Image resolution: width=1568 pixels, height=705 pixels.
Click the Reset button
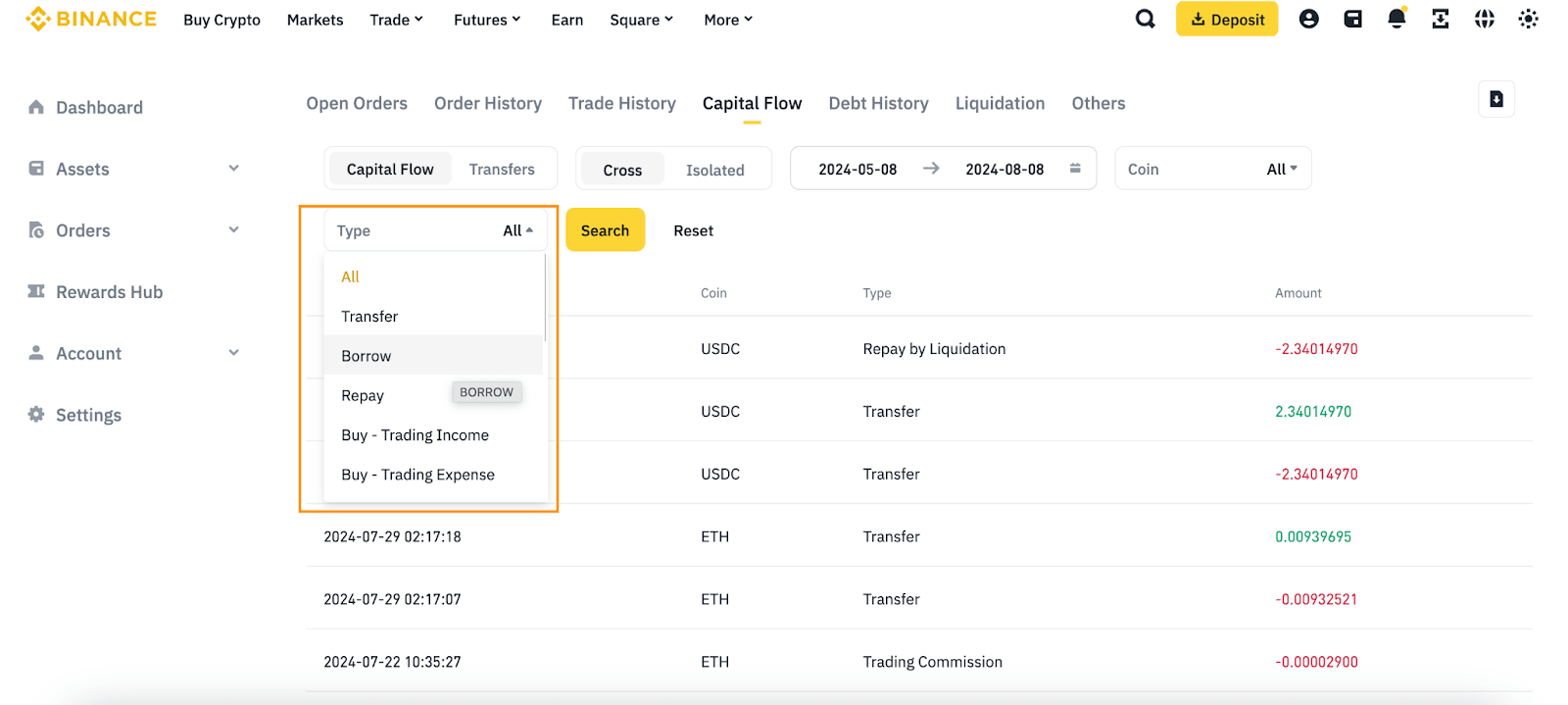693,230
